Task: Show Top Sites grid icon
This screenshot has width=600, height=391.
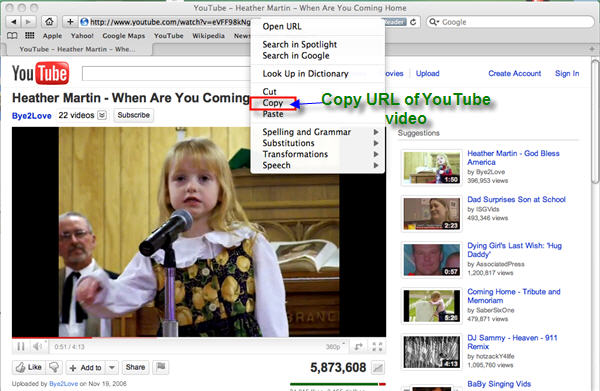Action: point(29,36)
